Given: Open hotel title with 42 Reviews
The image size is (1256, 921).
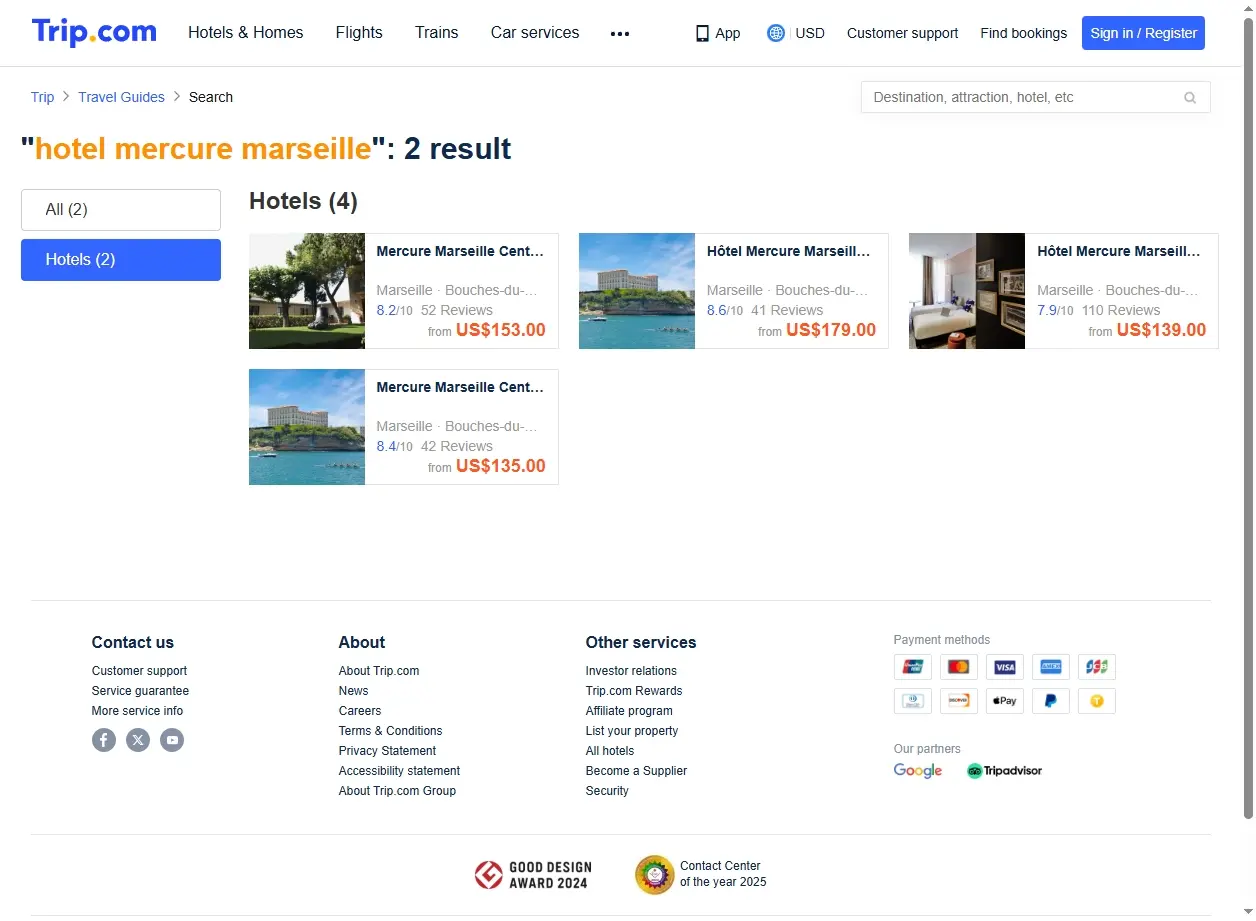Looking at the screenshot, I should tap(460, 387).
